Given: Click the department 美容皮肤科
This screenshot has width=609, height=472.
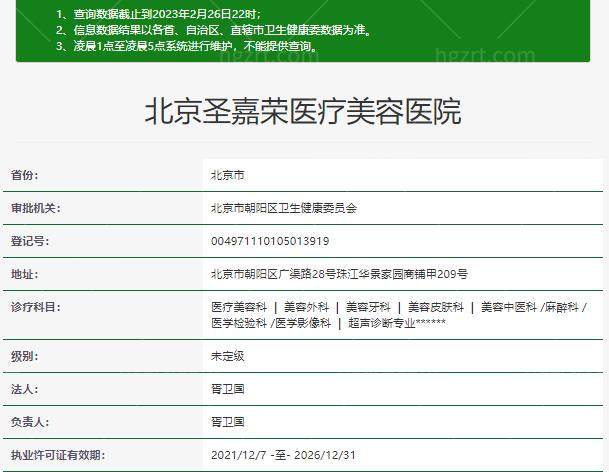Looking at the screenshot, I should [436, 307].
